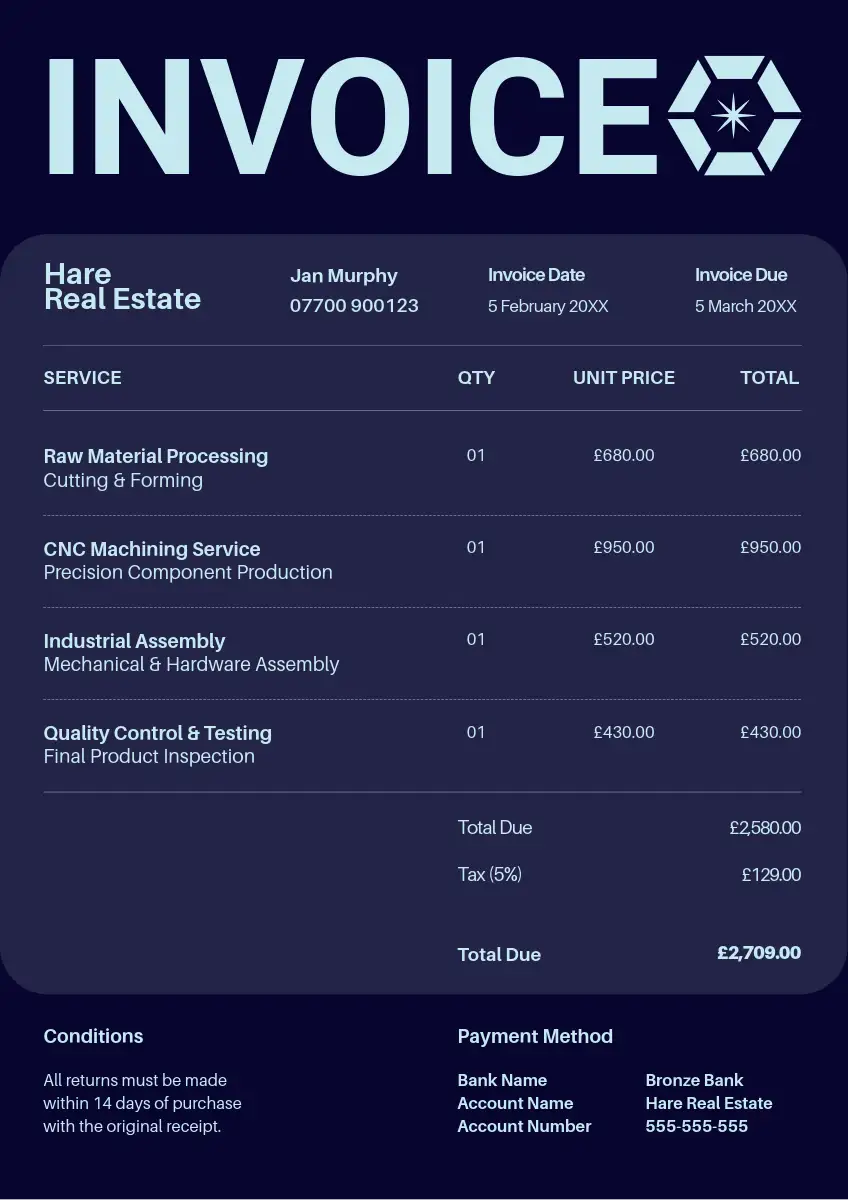Click the SERVICE column header
The image size is (848, 1200).
coord(82,378)
